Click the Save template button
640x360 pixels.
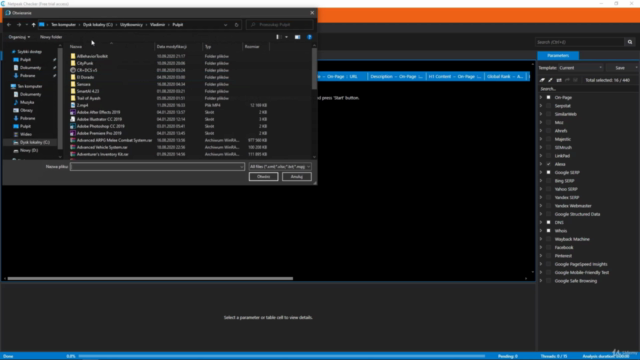620,68
